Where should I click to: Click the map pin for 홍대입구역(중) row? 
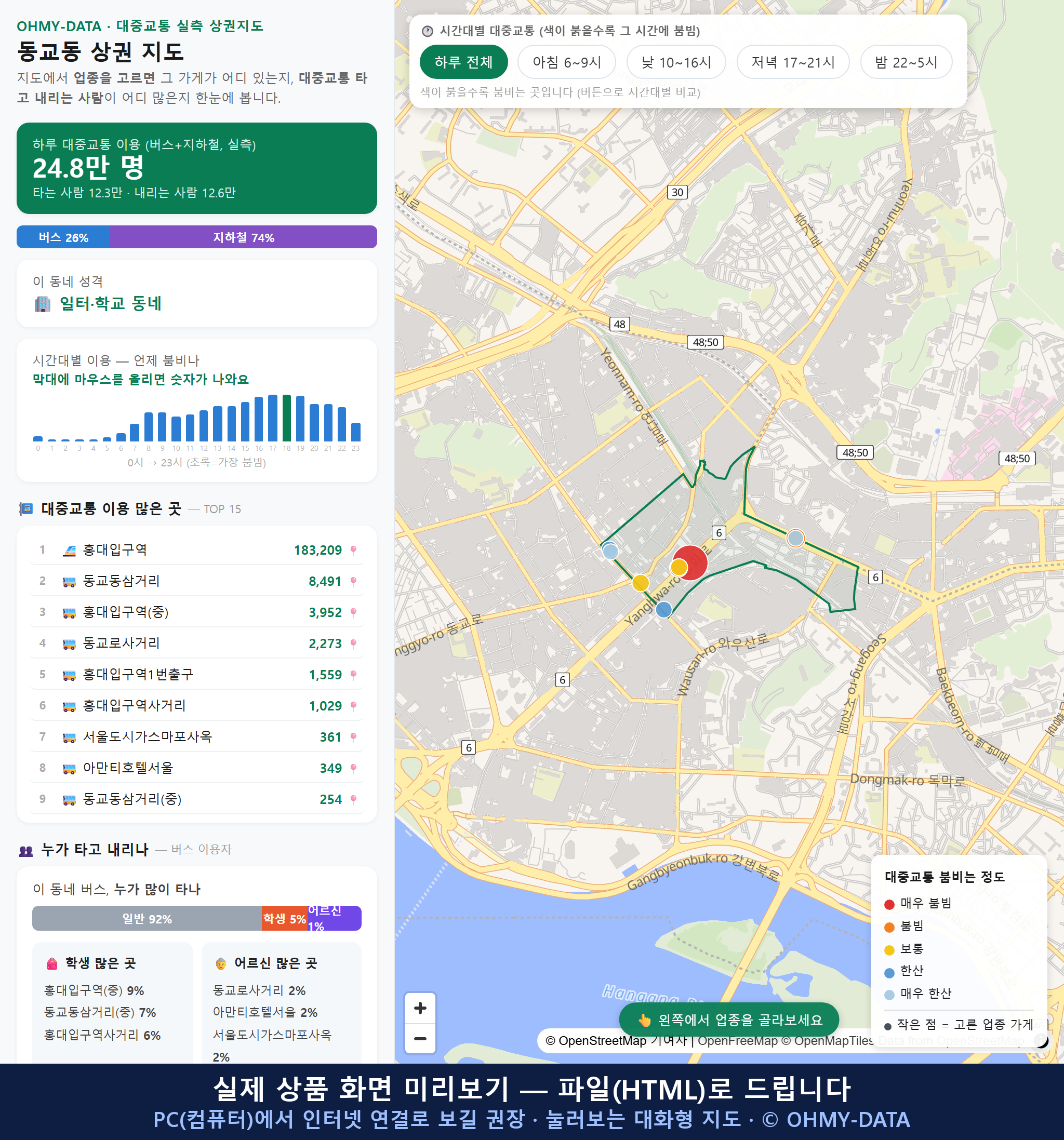pyautogui.click(x=353, y=612)
